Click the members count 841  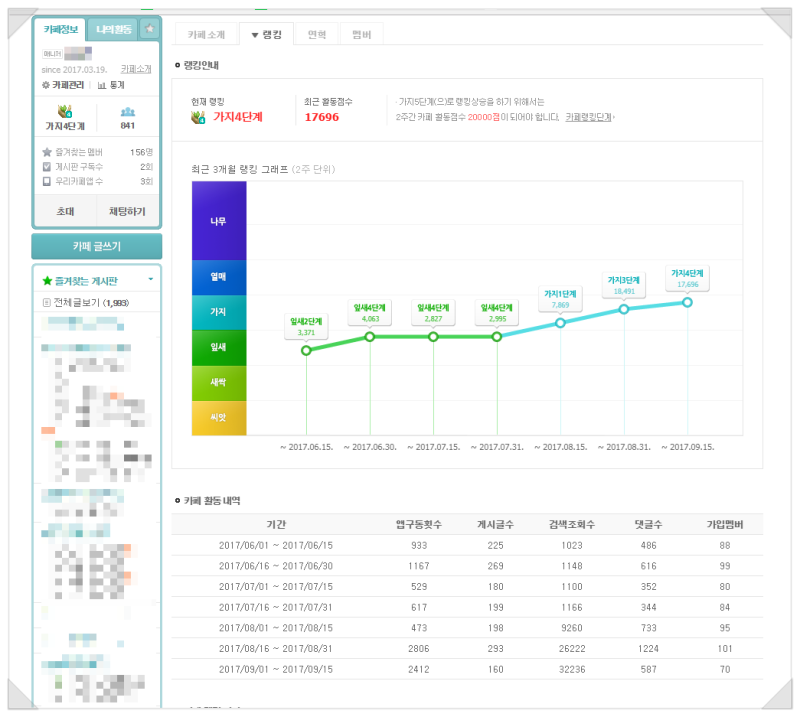(x=128, y=126)
